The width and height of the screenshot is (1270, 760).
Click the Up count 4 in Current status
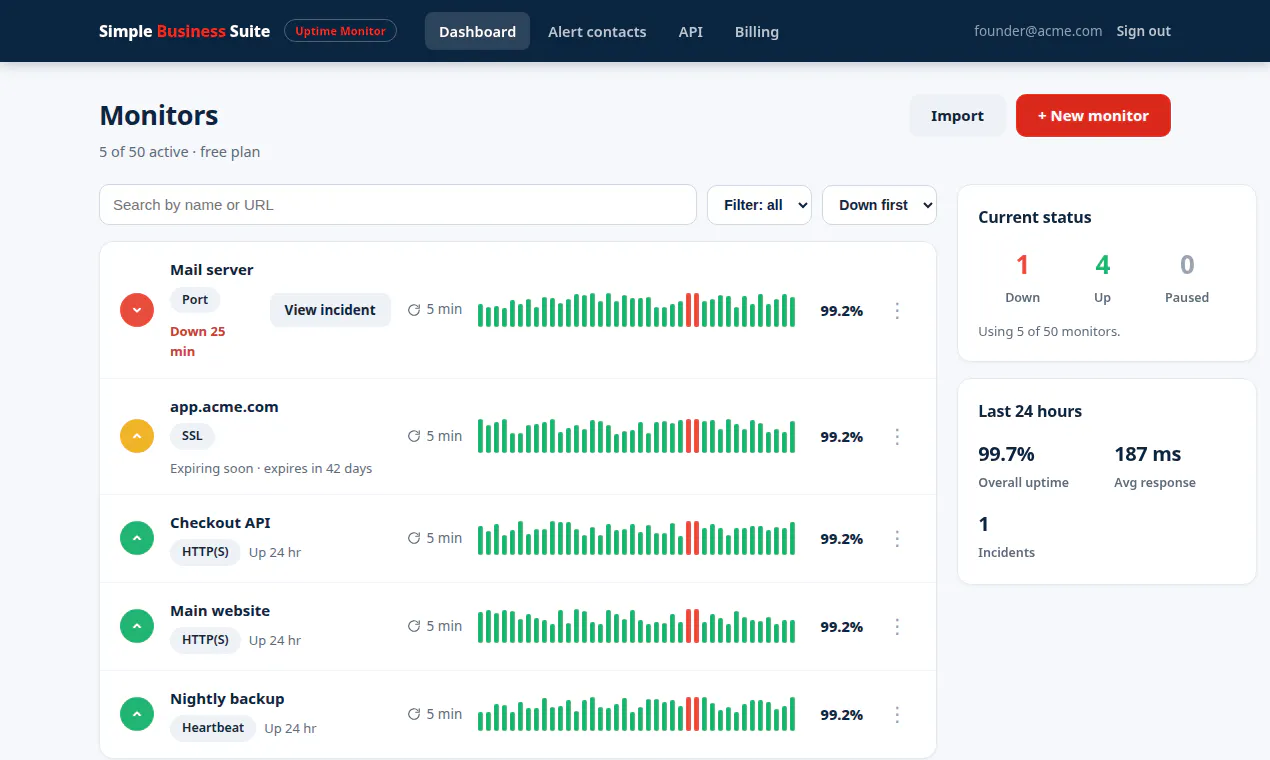click(x=1103, y=265)
